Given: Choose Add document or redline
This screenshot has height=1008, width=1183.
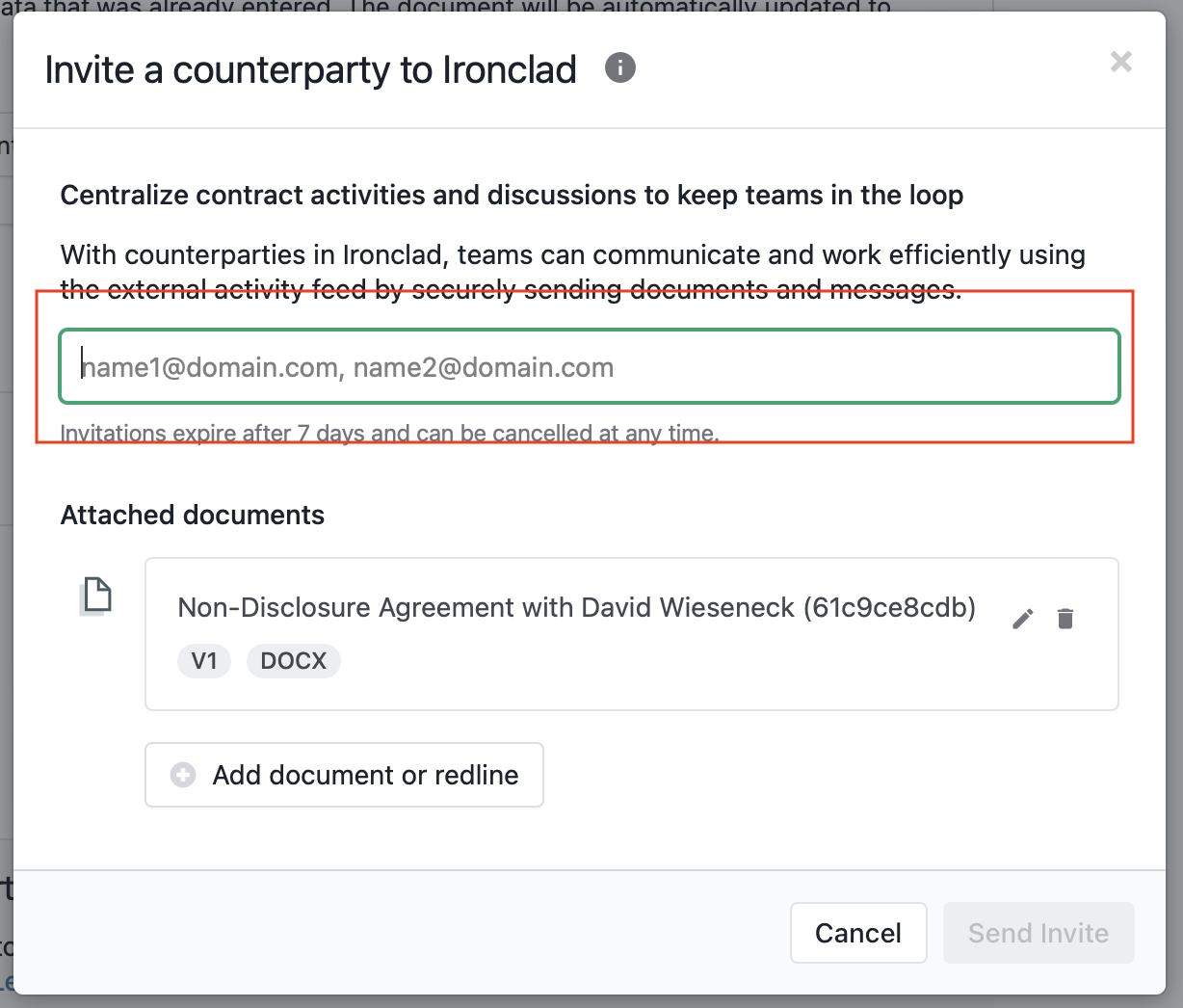Looking at the screenshot, I should [344, 775].
